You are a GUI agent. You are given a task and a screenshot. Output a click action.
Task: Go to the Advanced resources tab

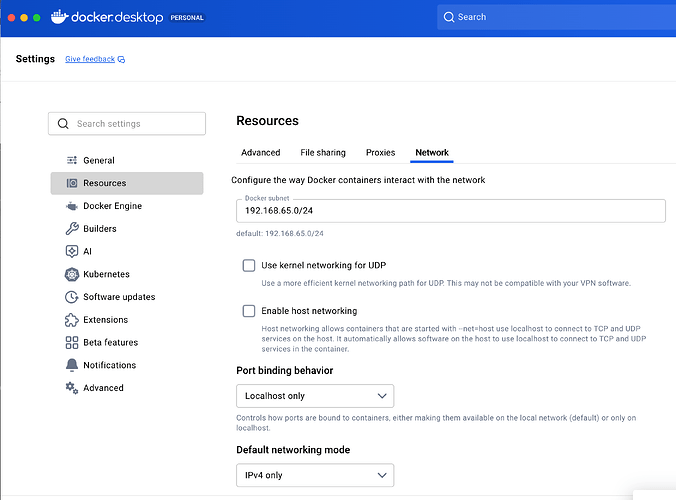pos(260,153)
